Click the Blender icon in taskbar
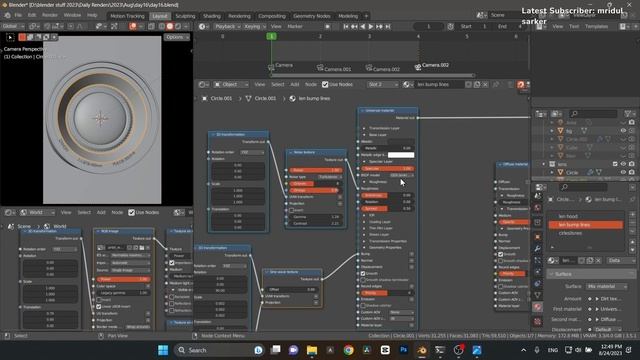Viewport: 640px width, 360px height. (x=422, y=350)
